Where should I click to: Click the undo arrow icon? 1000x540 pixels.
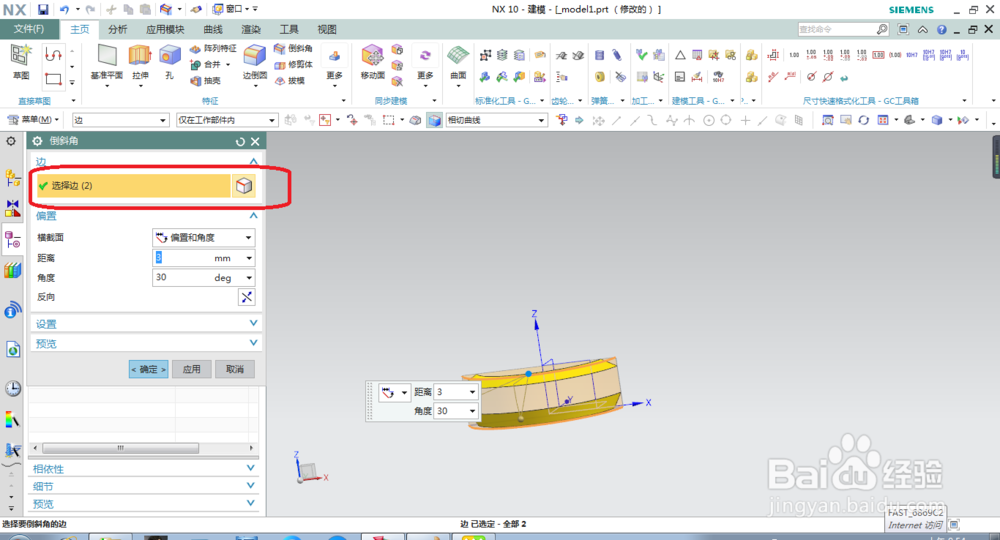point(64,10)
